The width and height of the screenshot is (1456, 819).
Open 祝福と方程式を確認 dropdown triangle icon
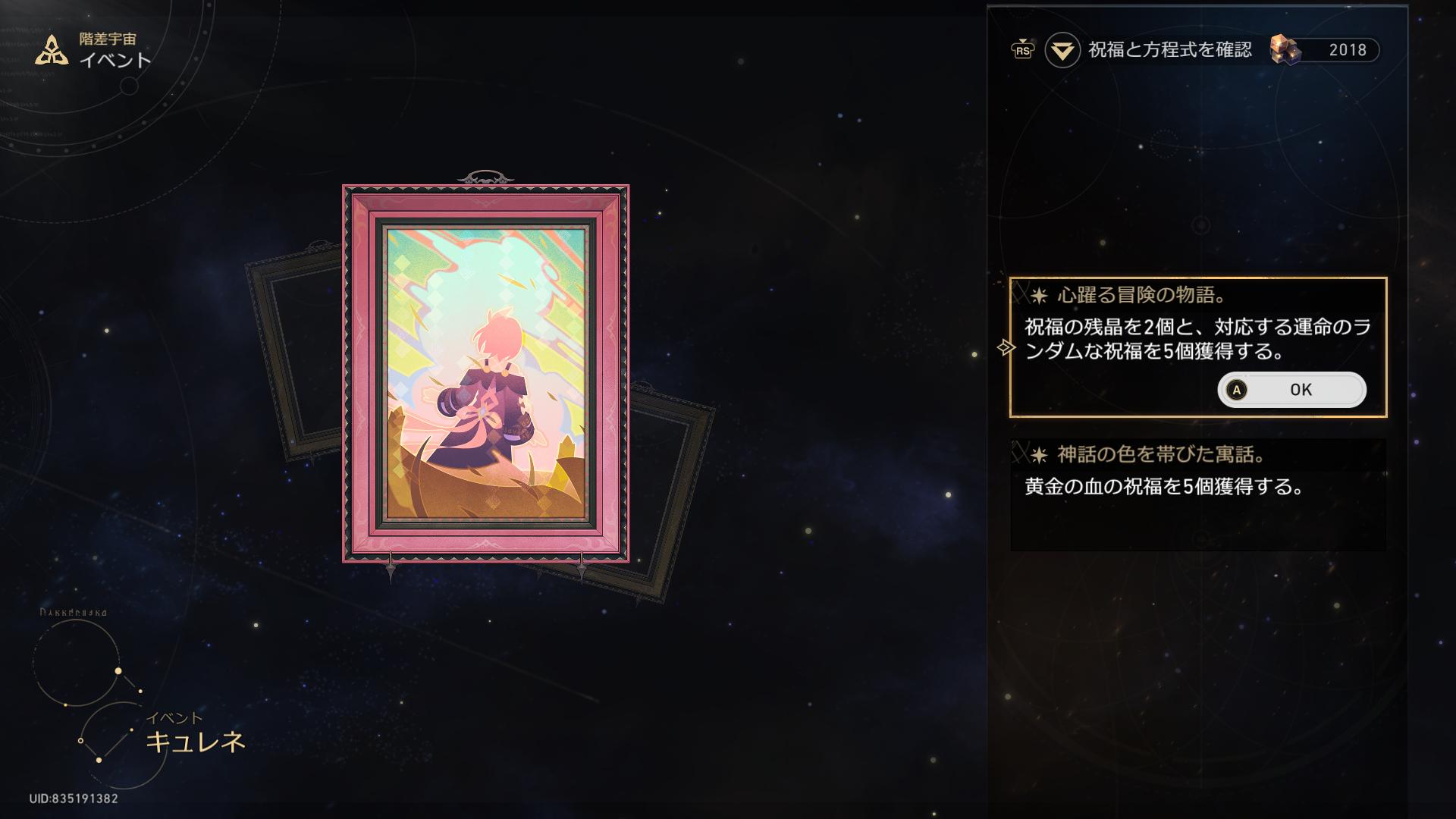[x=1062, y=51]
